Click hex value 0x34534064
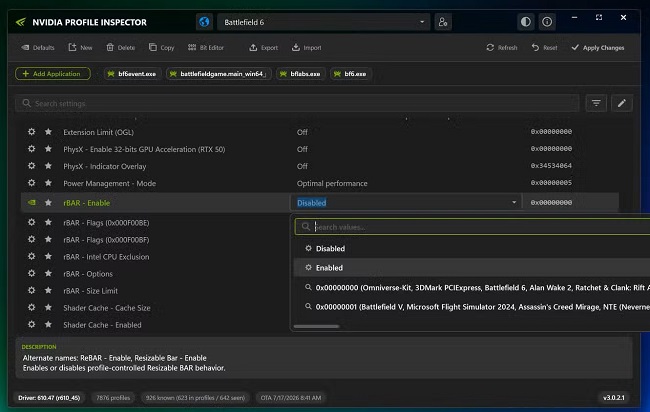Screen dimensions: 650x412 (551, 166)
